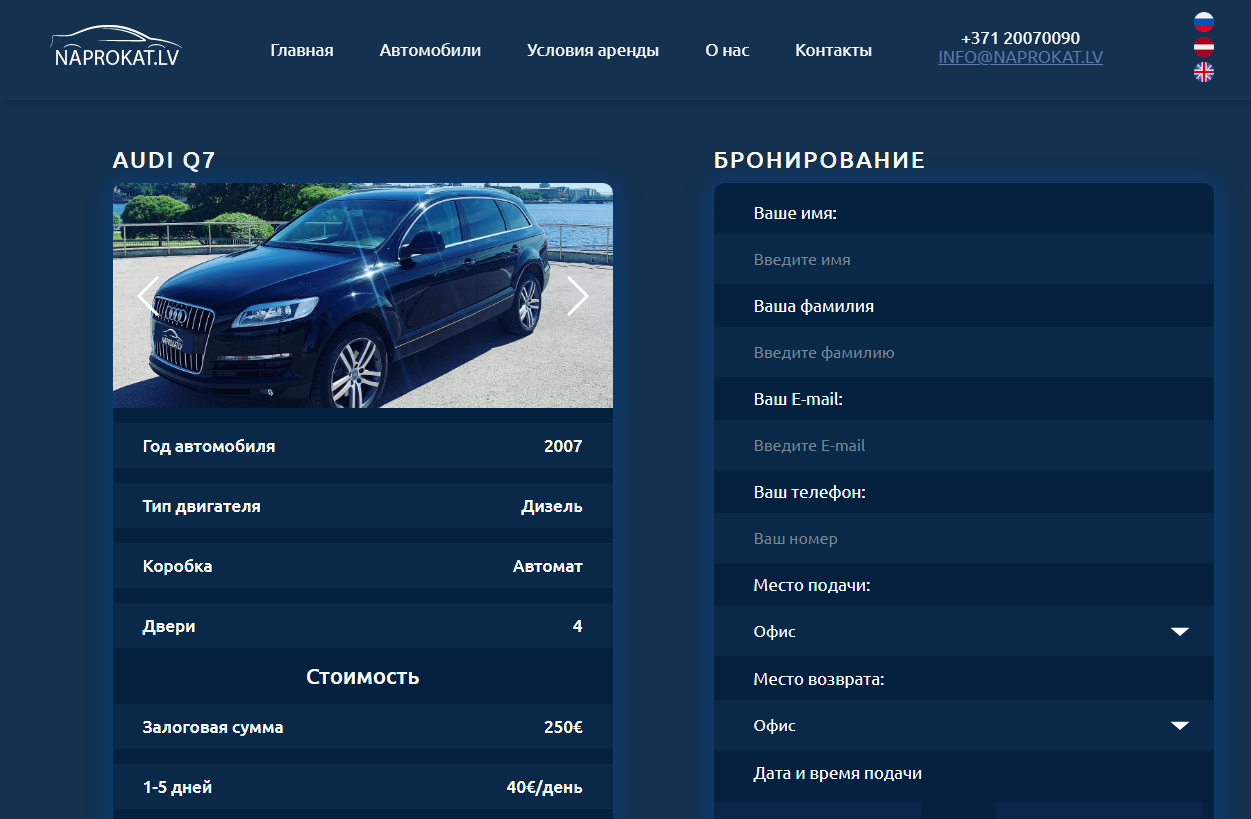
Task: Open the Контакты menu item
Action: pos(833,50)
